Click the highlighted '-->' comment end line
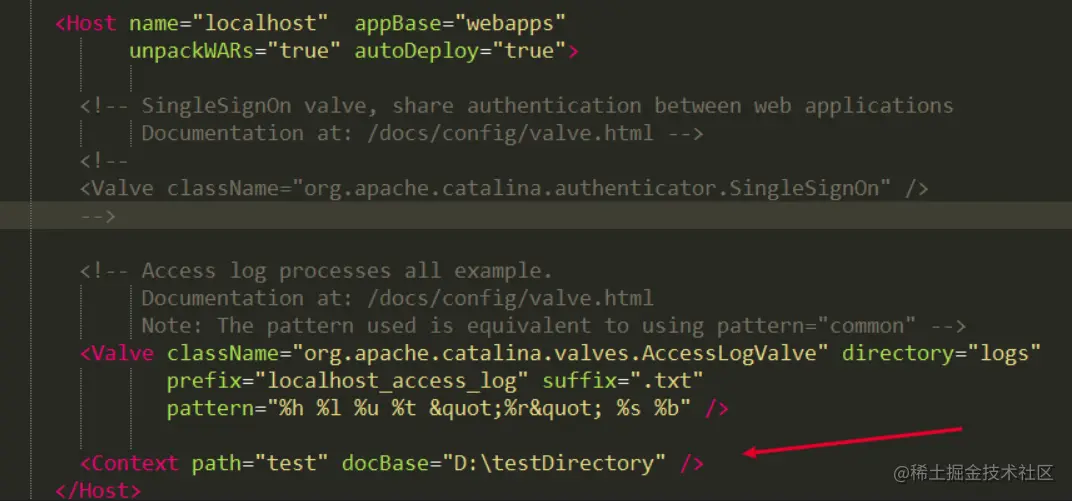Viewport: 1072px width, 501px height. tap(98, 216)
